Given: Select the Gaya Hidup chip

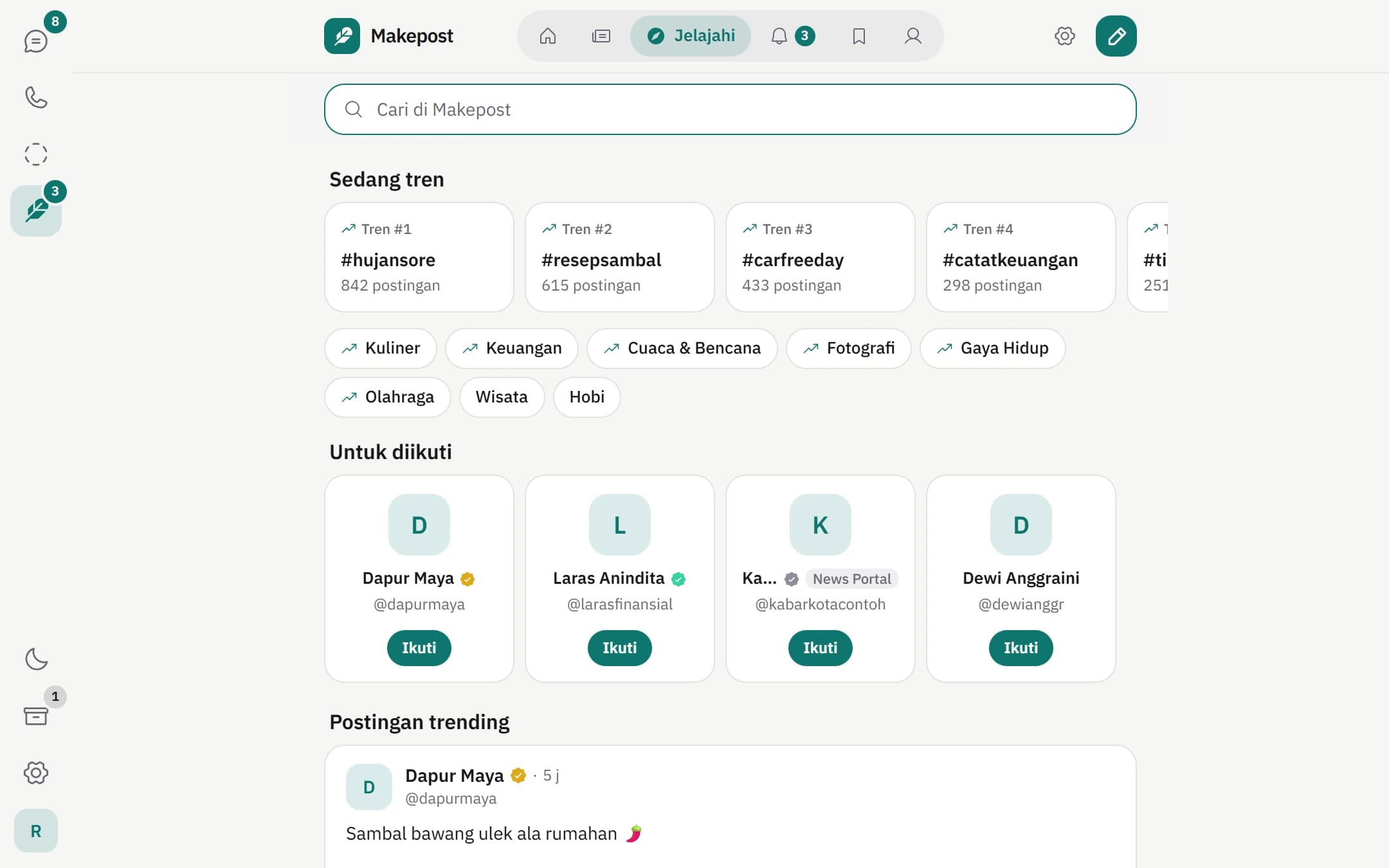Looking at the screenshot, I should 993,348.
